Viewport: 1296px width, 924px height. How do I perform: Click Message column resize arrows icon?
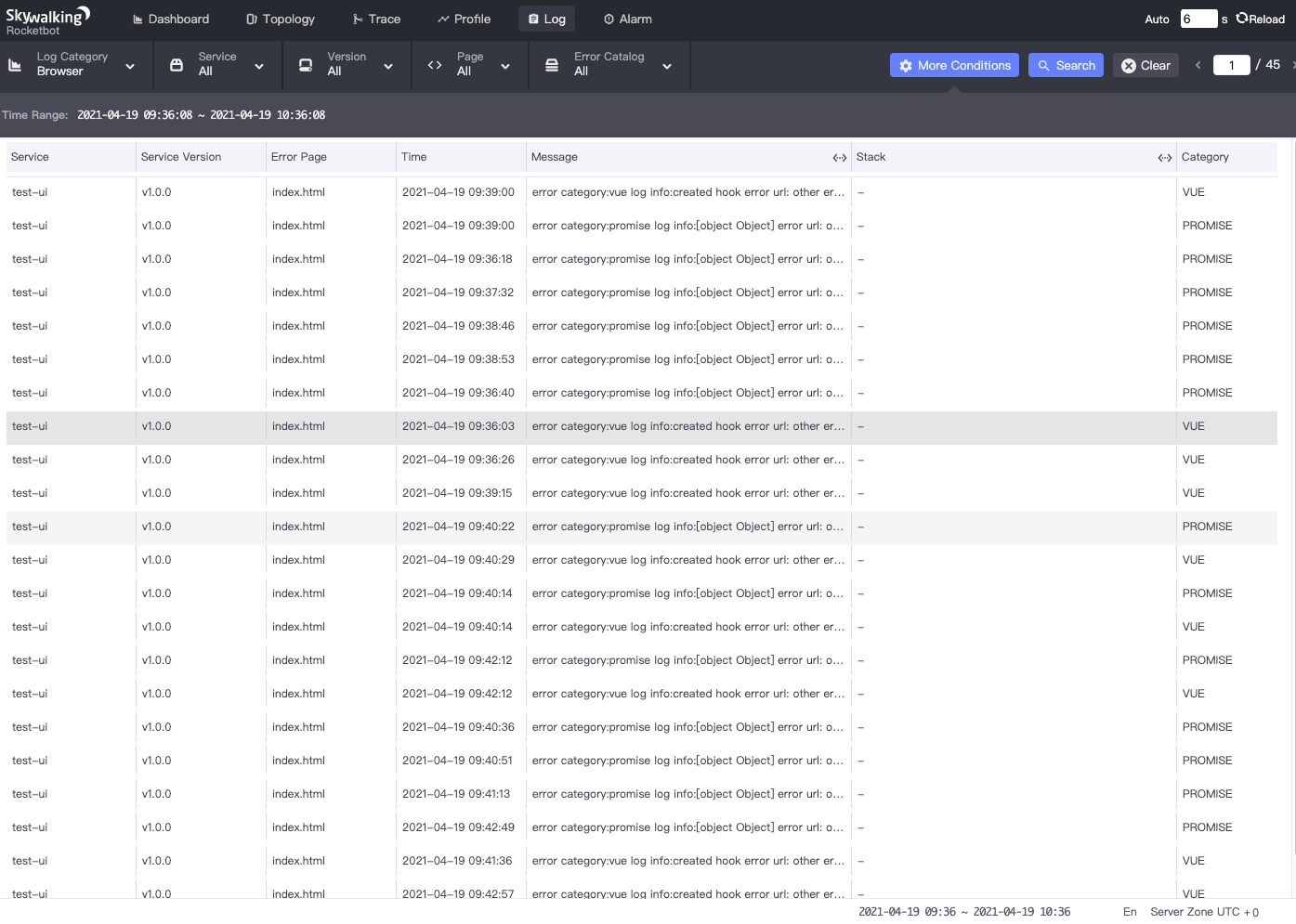pyautogui.click(x=840, y=158)
